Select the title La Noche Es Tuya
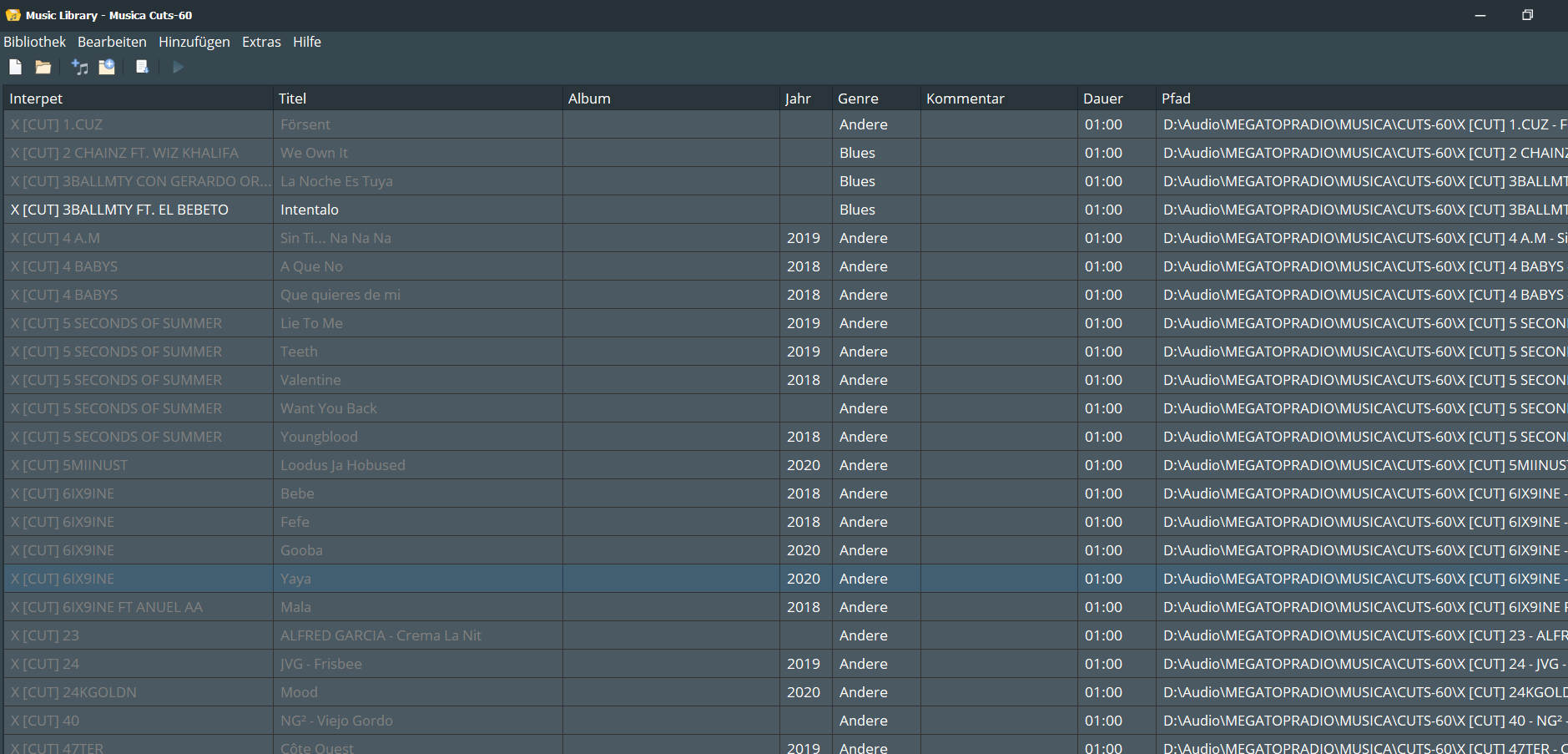Viewport: 1568px width, 754px height. pyautogui.click(x=336, y=181)
